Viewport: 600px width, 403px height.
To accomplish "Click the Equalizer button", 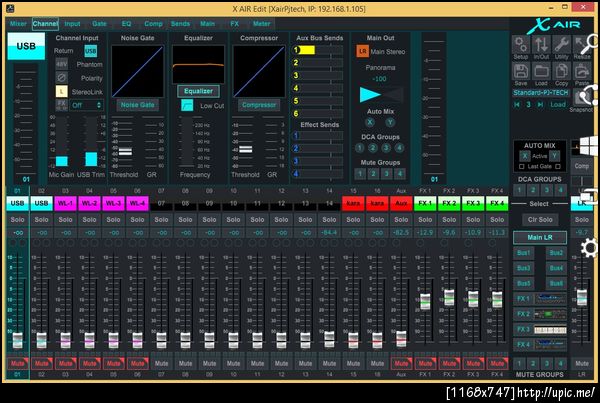I will click(198, 91).
